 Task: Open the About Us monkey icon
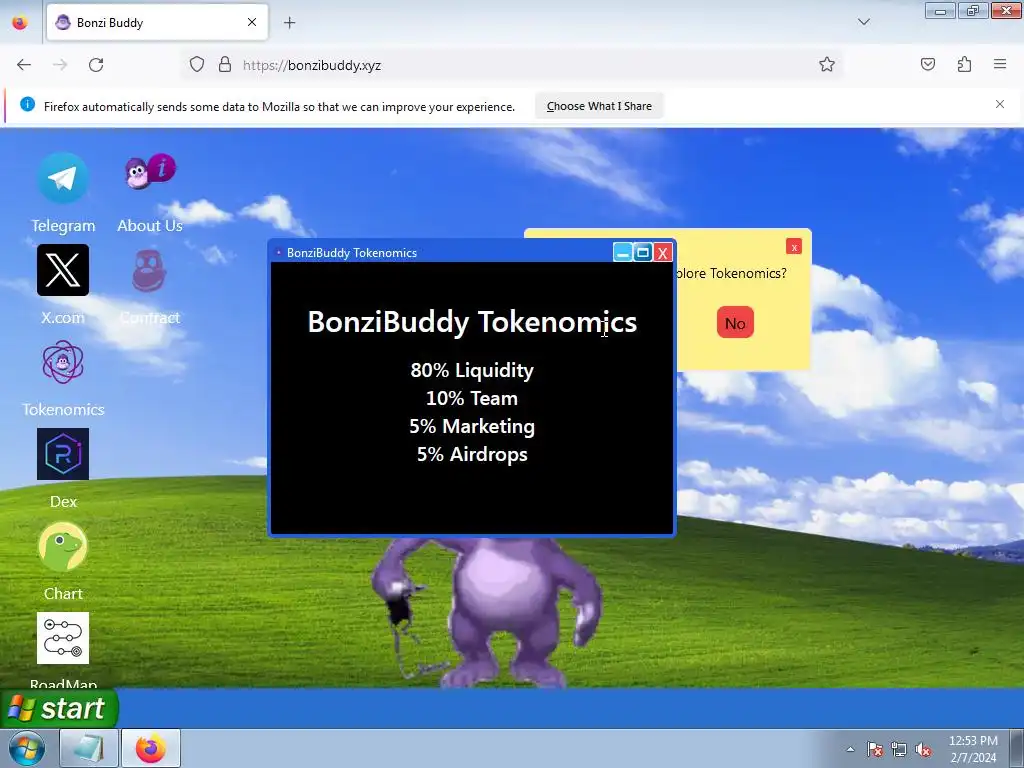[150, 172]
